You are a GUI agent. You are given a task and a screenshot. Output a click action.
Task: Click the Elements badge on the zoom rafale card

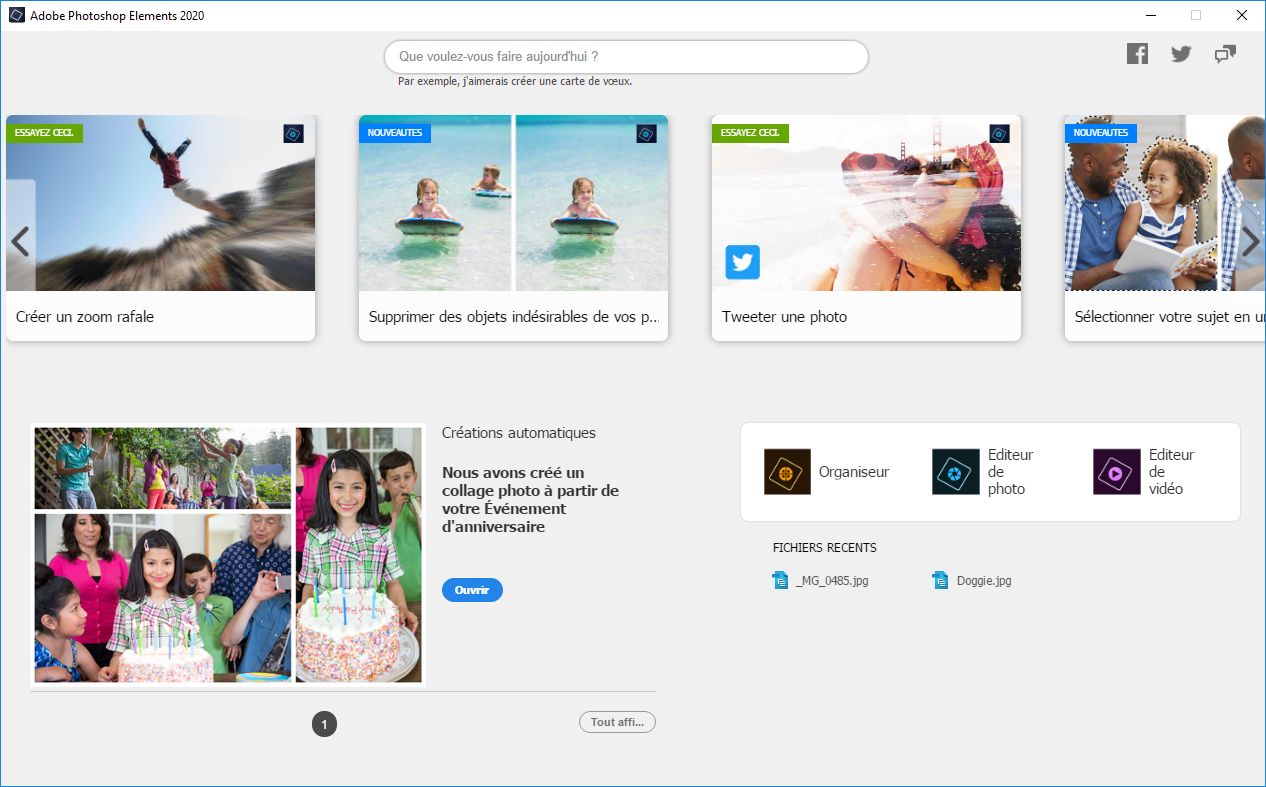(x=293, y=132)
